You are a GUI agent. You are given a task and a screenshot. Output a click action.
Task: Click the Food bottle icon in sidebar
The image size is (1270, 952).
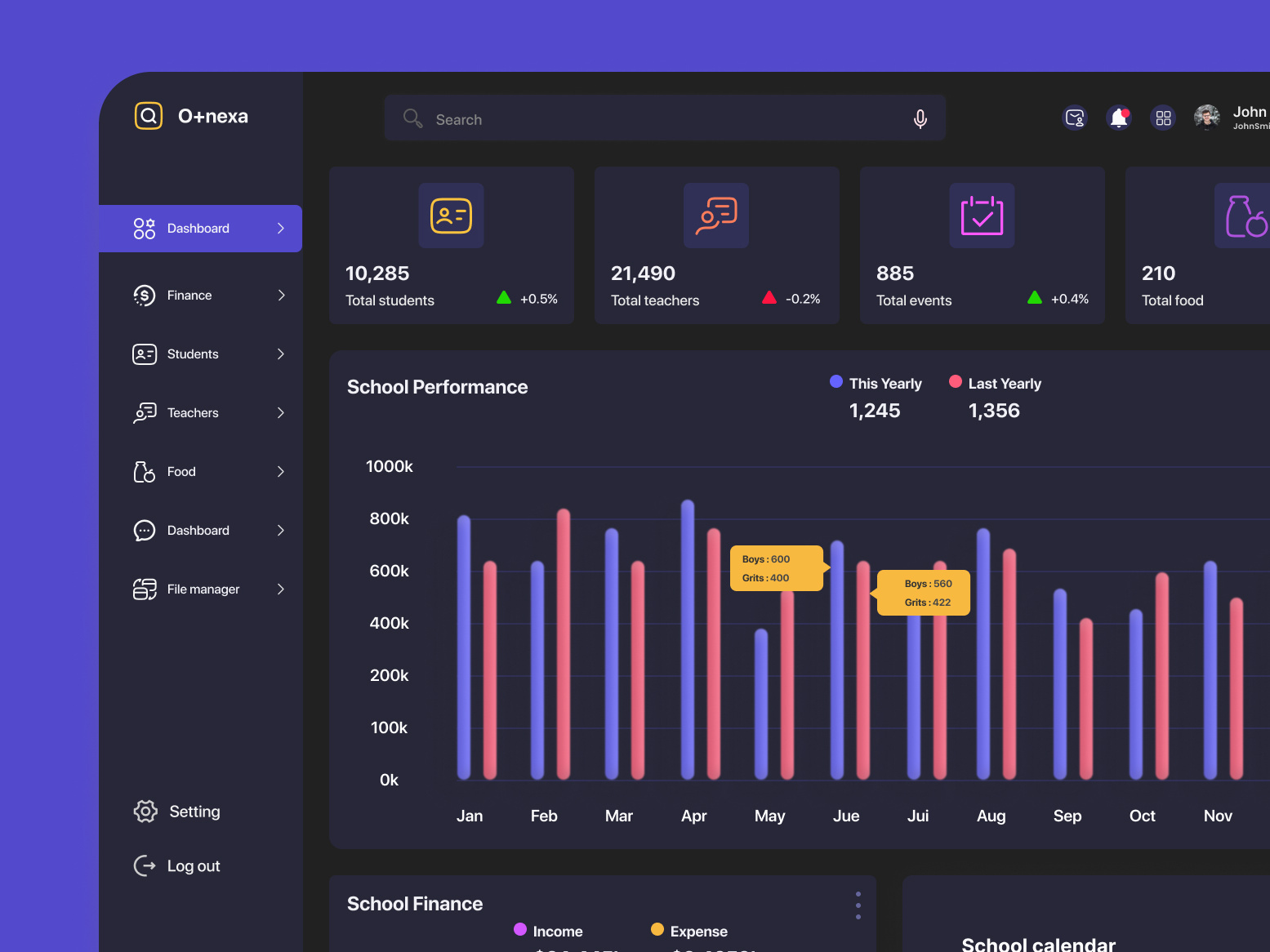[x=145, y=472]
